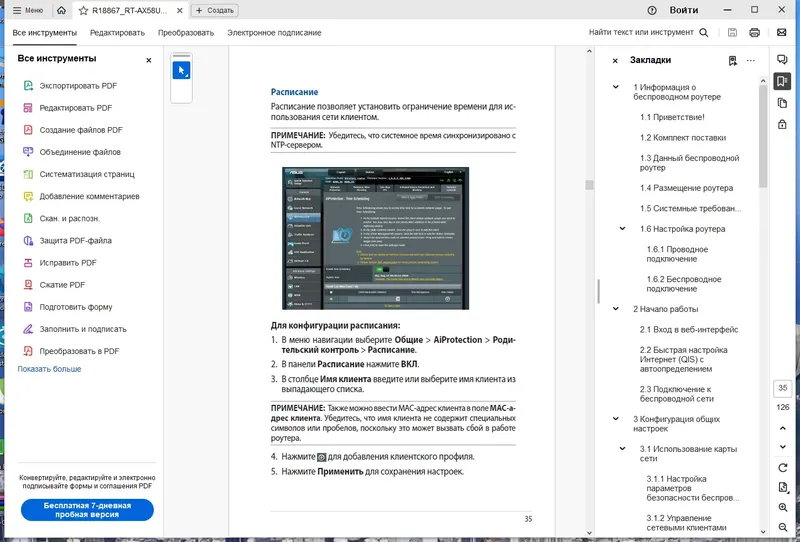Open the Меню hamburger menu
The width and height of the screenshot is (800, 542).
click(x=28, y=10)
